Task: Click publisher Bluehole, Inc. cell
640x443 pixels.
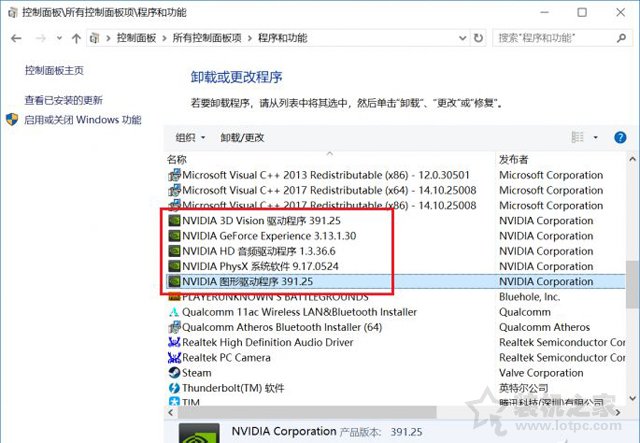Action: coord(529,297)
